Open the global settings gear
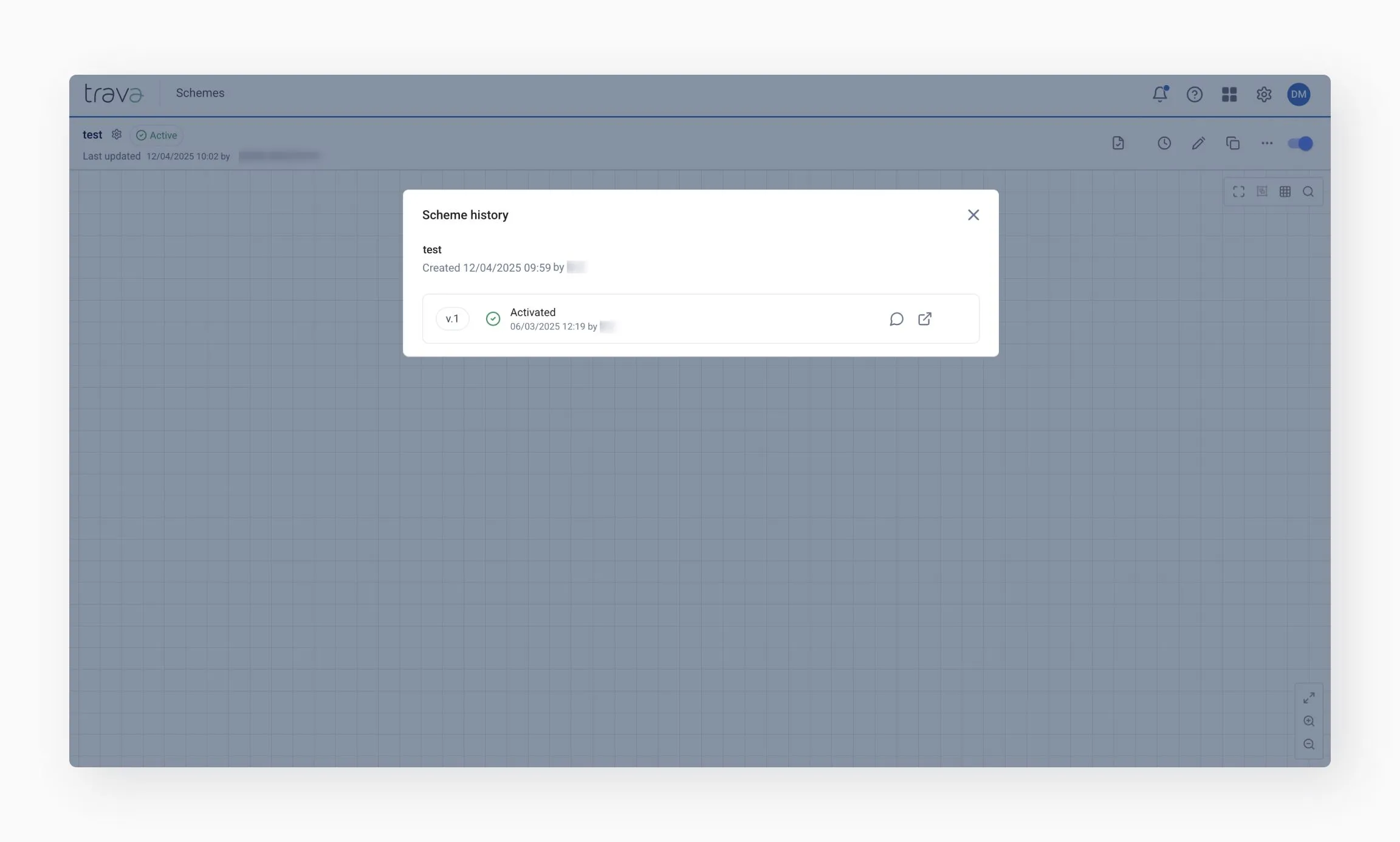This screenshot has height=842, width=1400. pyautogui.click(x=1264, y=94)
